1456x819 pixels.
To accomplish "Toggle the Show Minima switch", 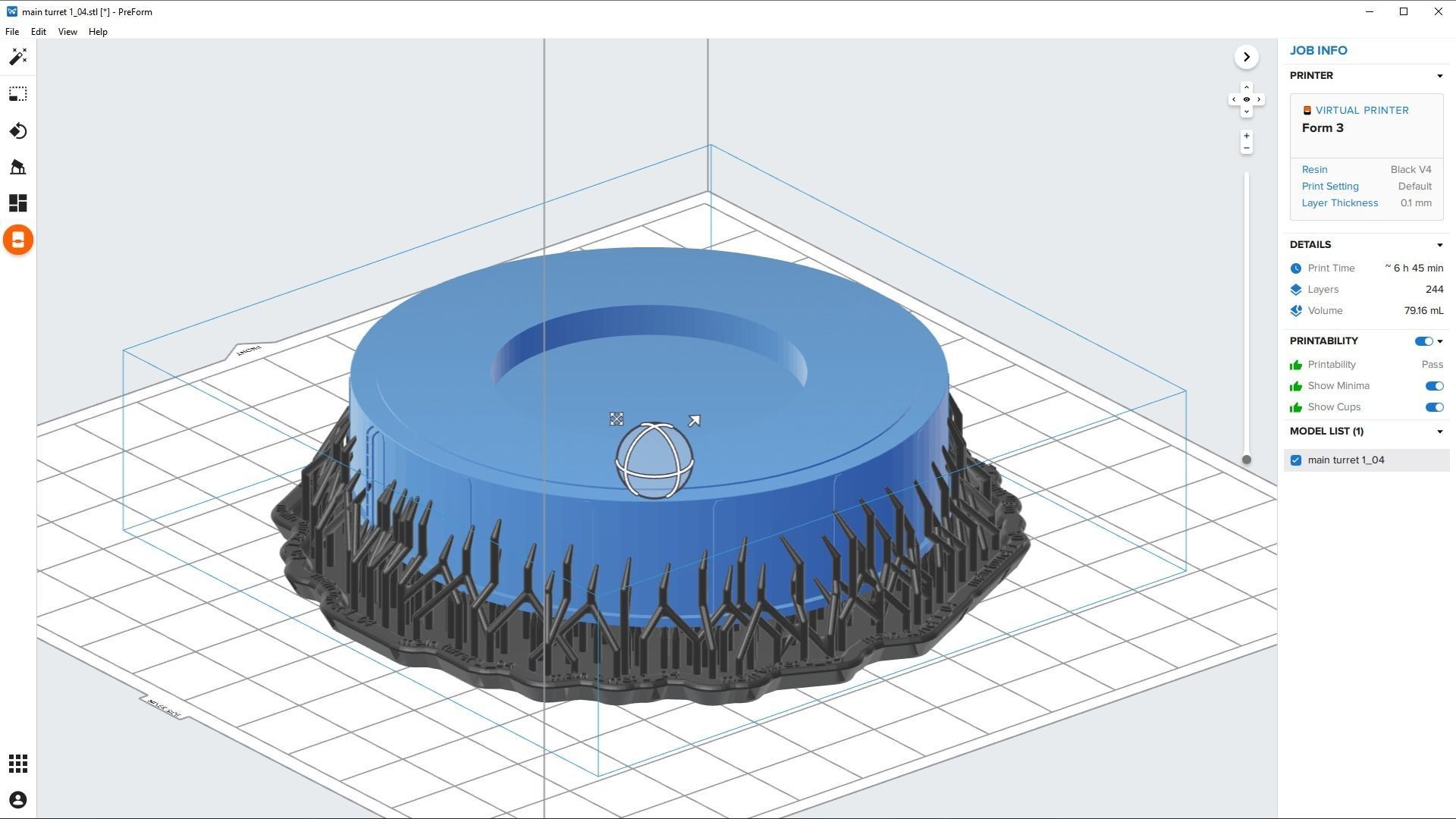I will tap(1434, 386).
